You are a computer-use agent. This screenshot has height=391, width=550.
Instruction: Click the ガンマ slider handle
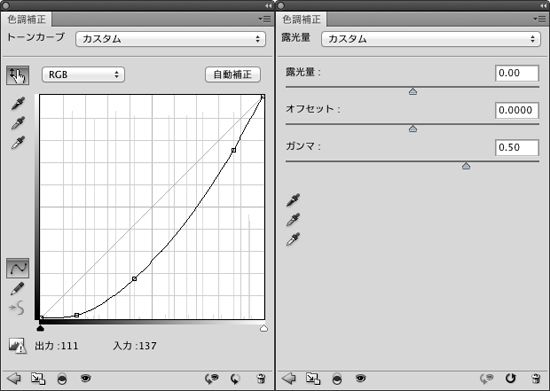(x=466, y=166)
